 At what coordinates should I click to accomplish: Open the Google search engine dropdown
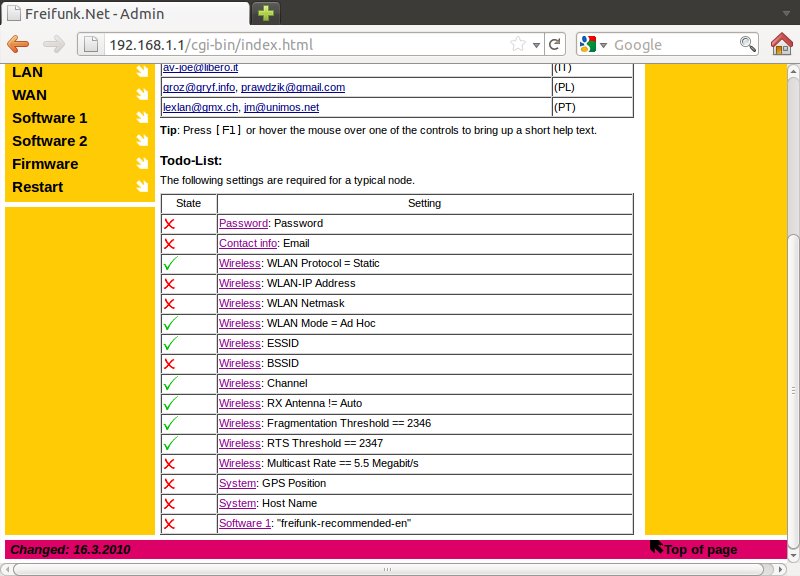(x=591, y=45)
